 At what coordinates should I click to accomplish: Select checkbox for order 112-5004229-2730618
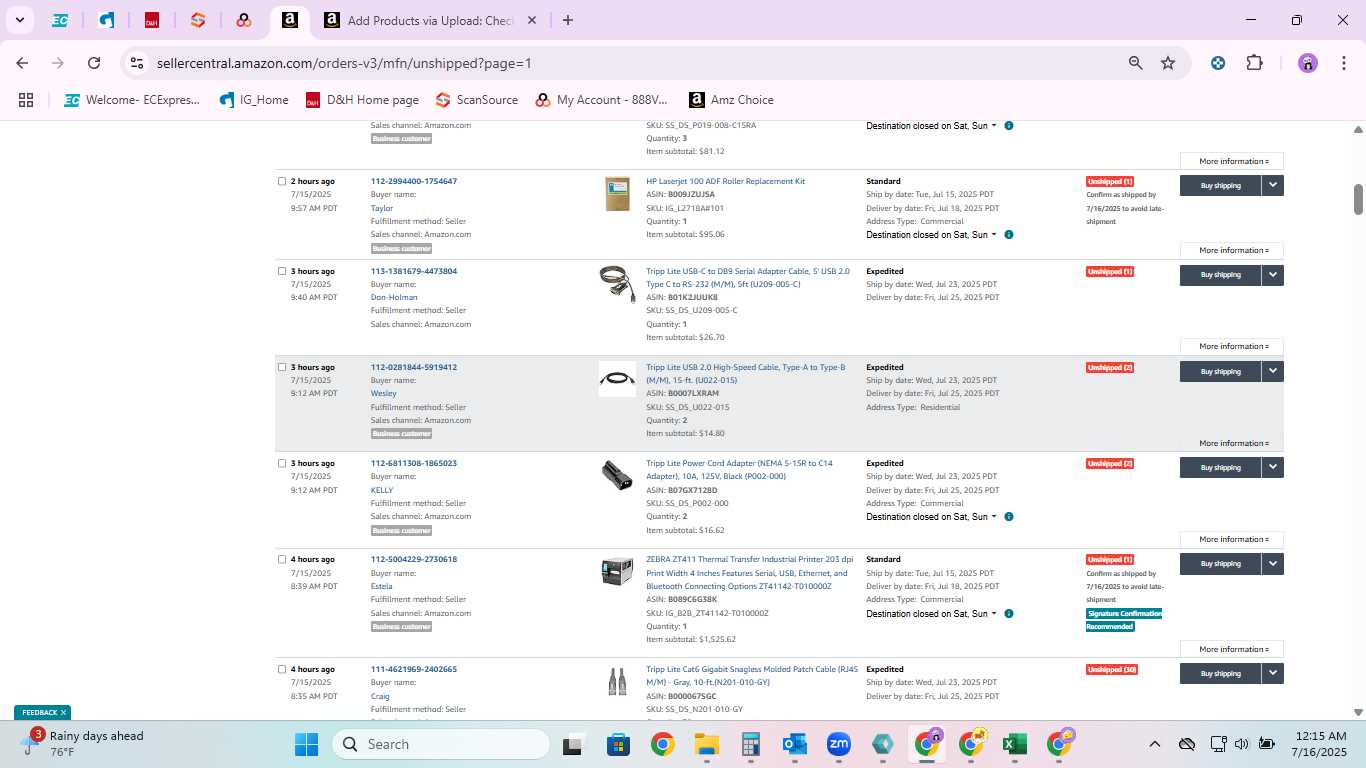pyautogui.click(x=282, y=559)
